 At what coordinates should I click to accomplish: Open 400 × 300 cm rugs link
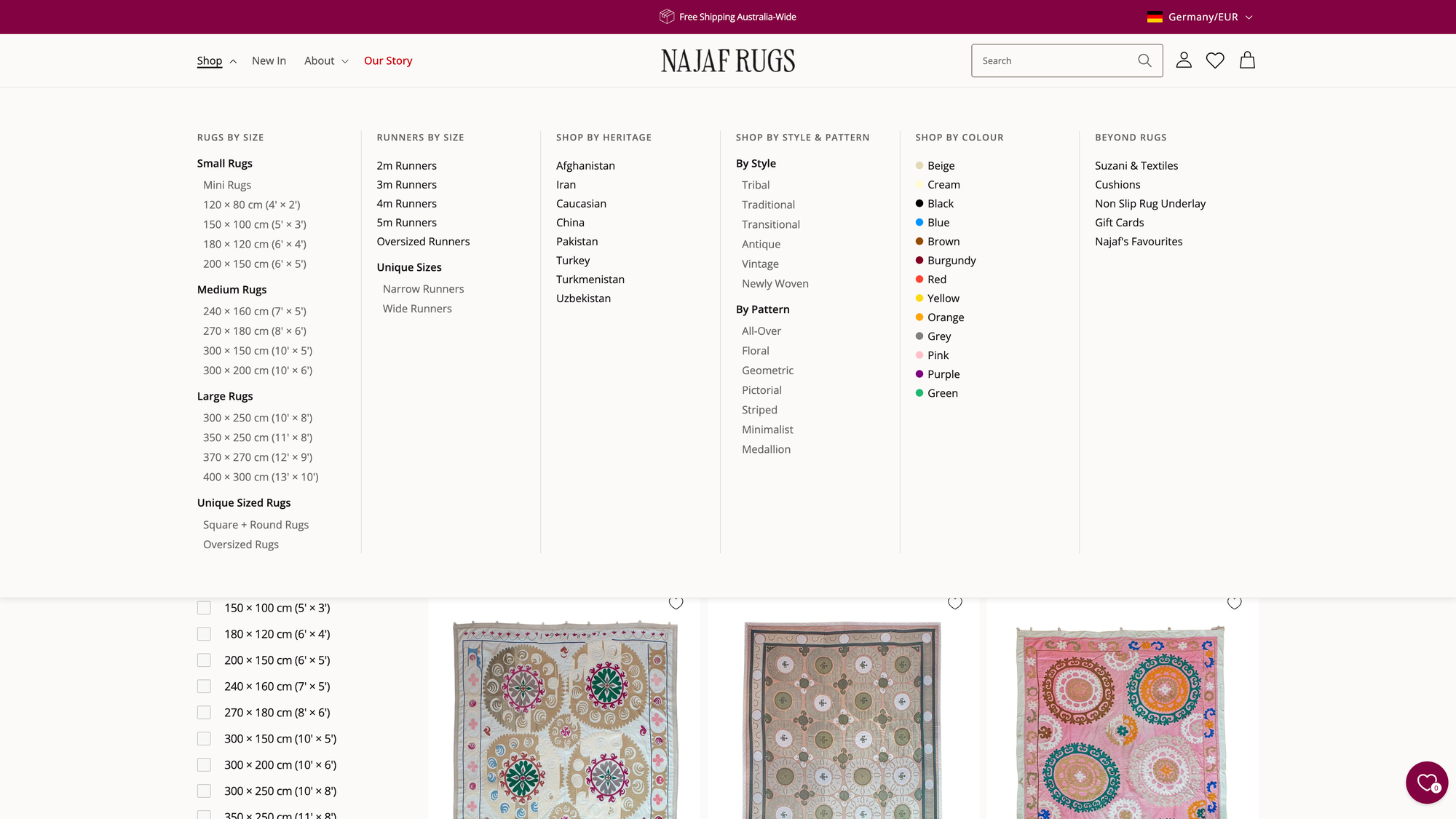[x=261, y=478]
